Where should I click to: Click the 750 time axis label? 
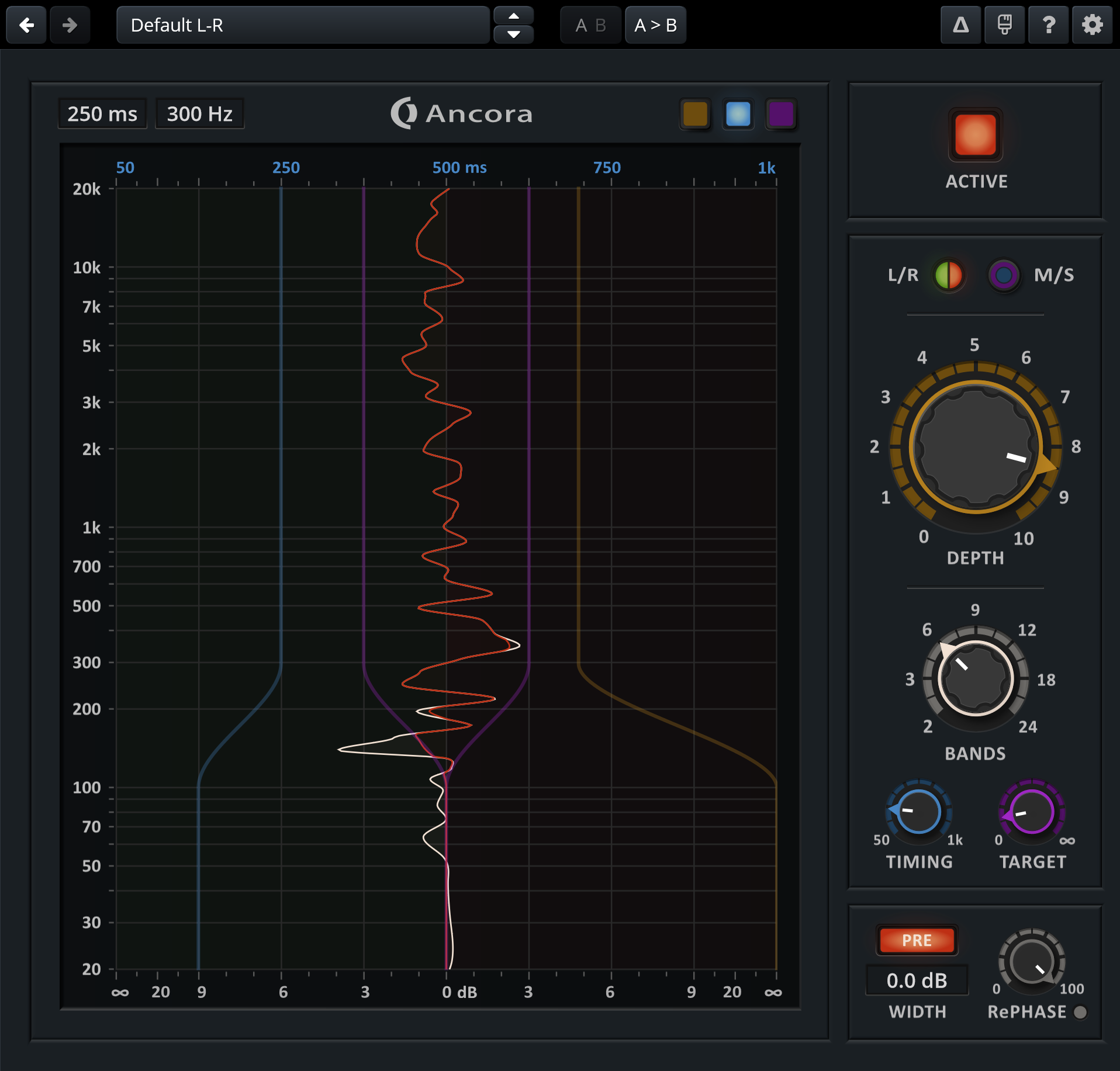[607, 168]
